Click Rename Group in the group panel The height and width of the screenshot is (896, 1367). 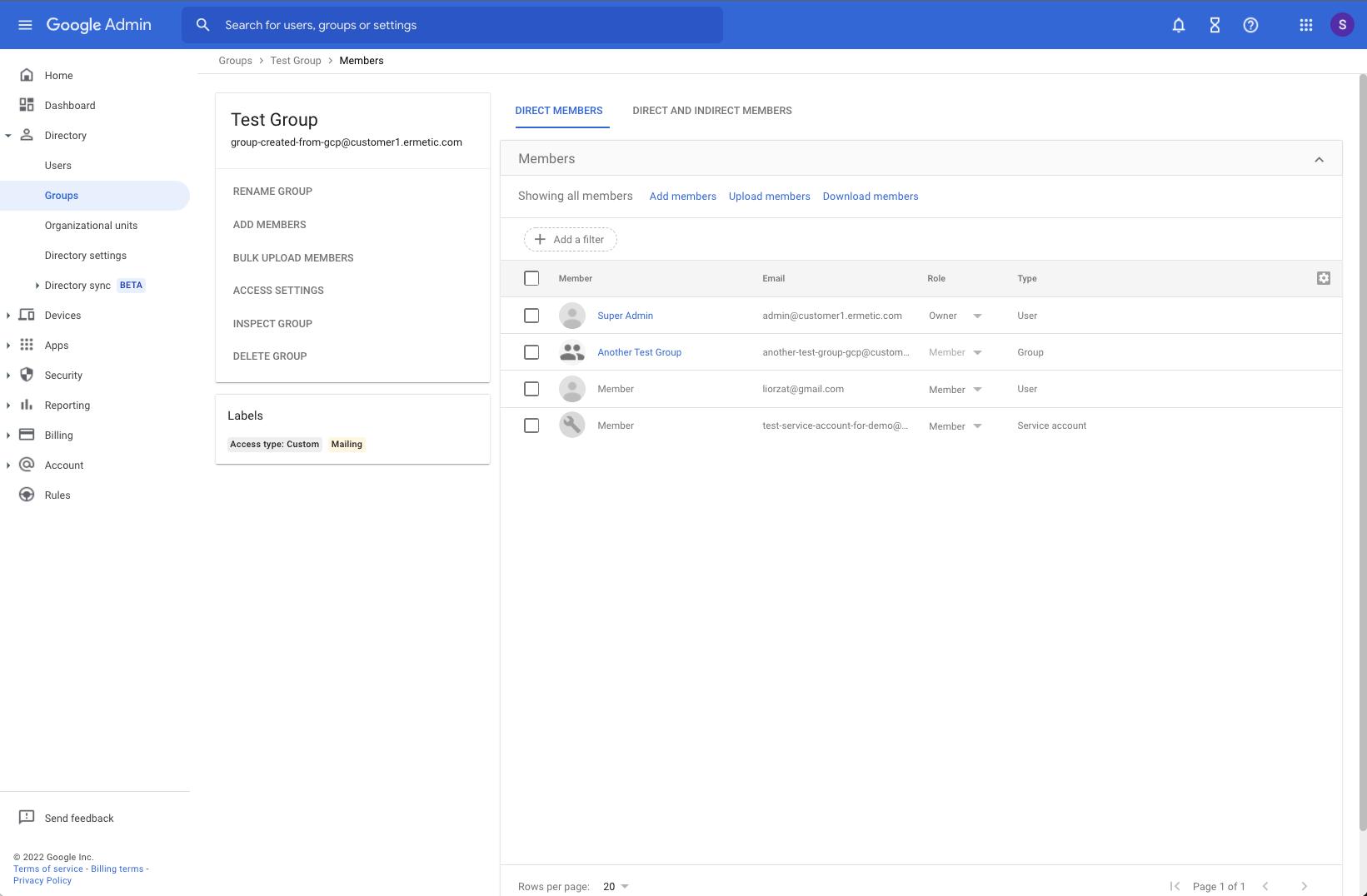tap(272, 191)
